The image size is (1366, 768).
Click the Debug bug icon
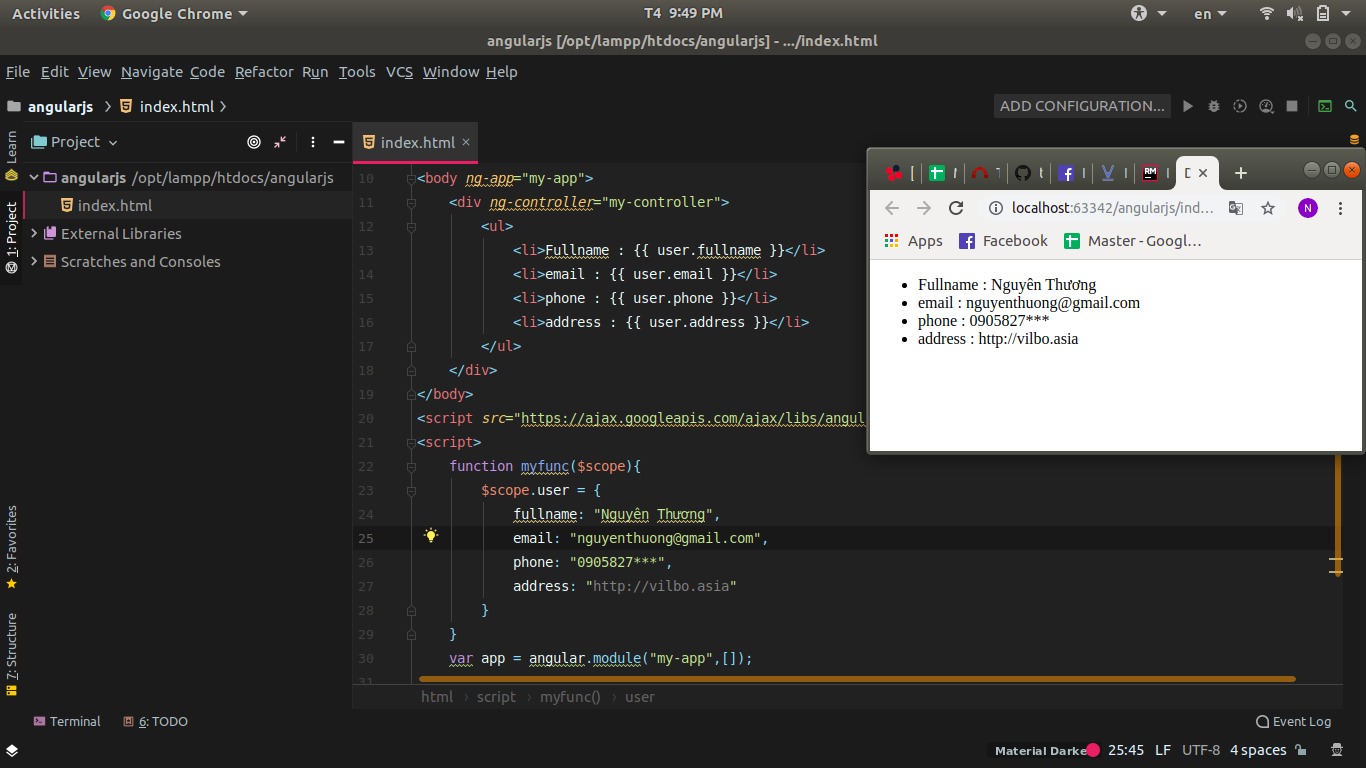(1214, 106)
